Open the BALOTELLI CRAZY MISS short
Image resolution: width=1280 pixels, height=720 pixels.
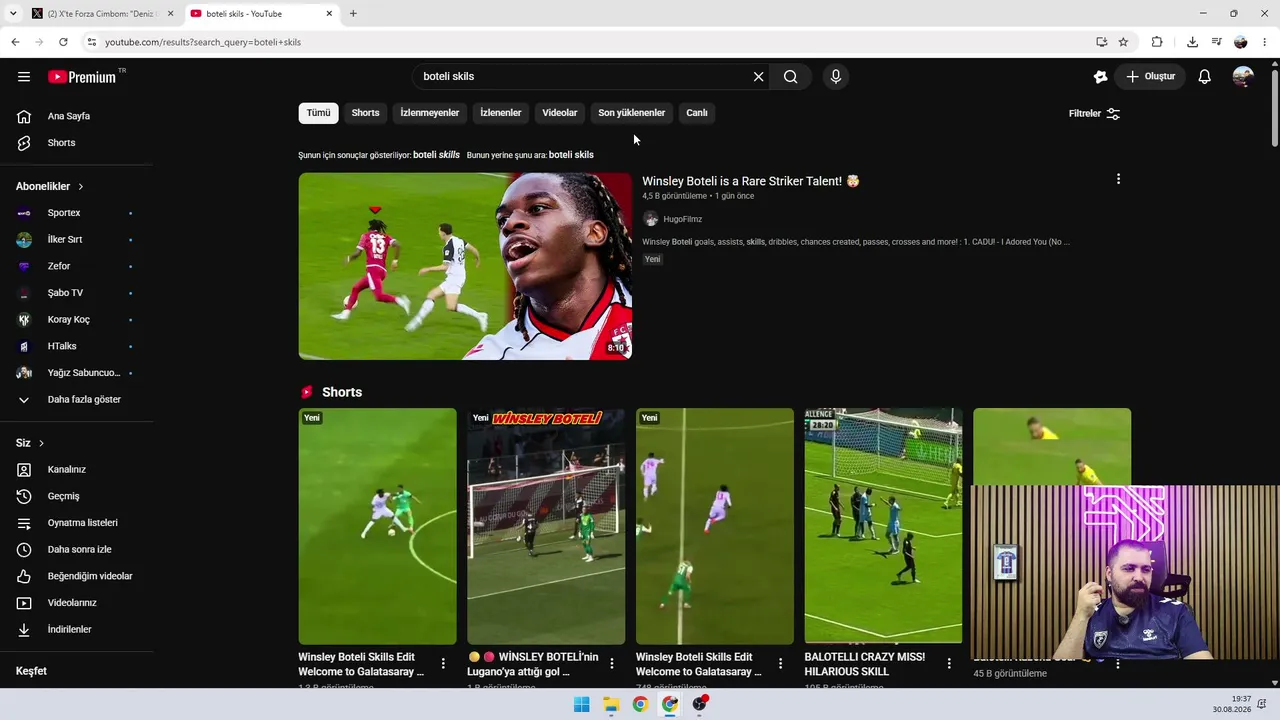click(x=883, y=526)
